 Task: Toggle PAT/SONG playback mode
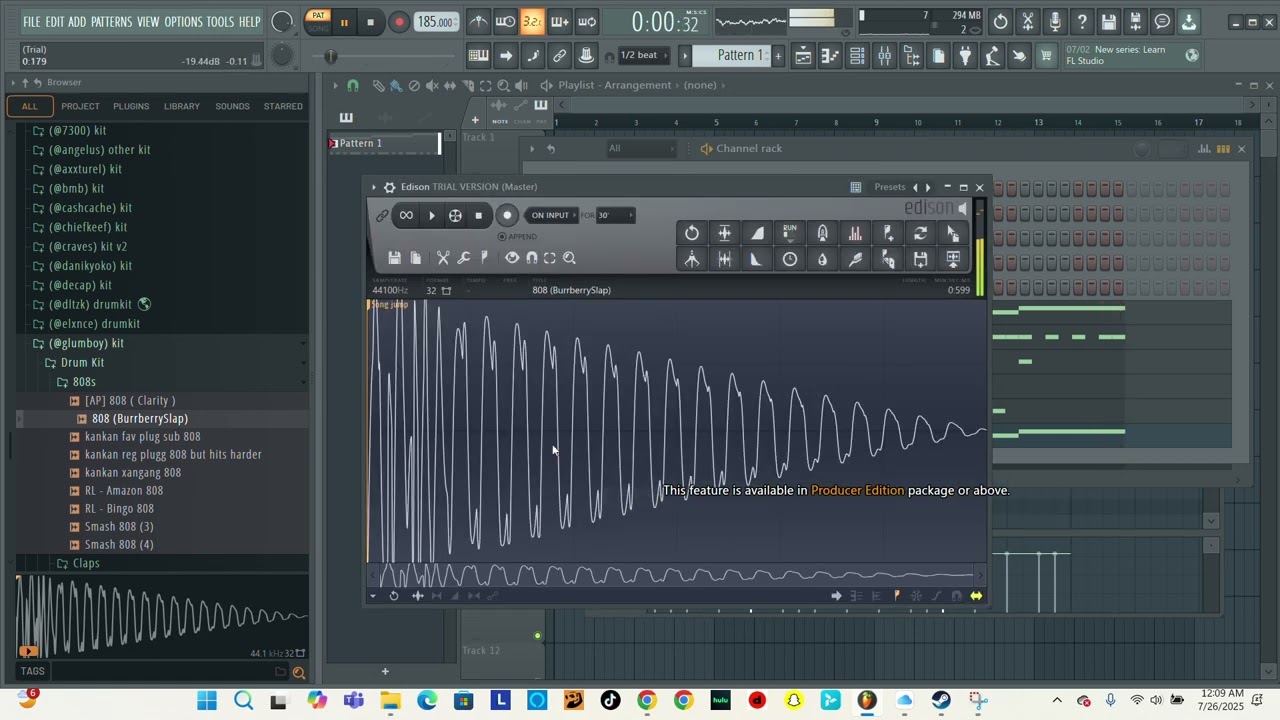(318, 21)
